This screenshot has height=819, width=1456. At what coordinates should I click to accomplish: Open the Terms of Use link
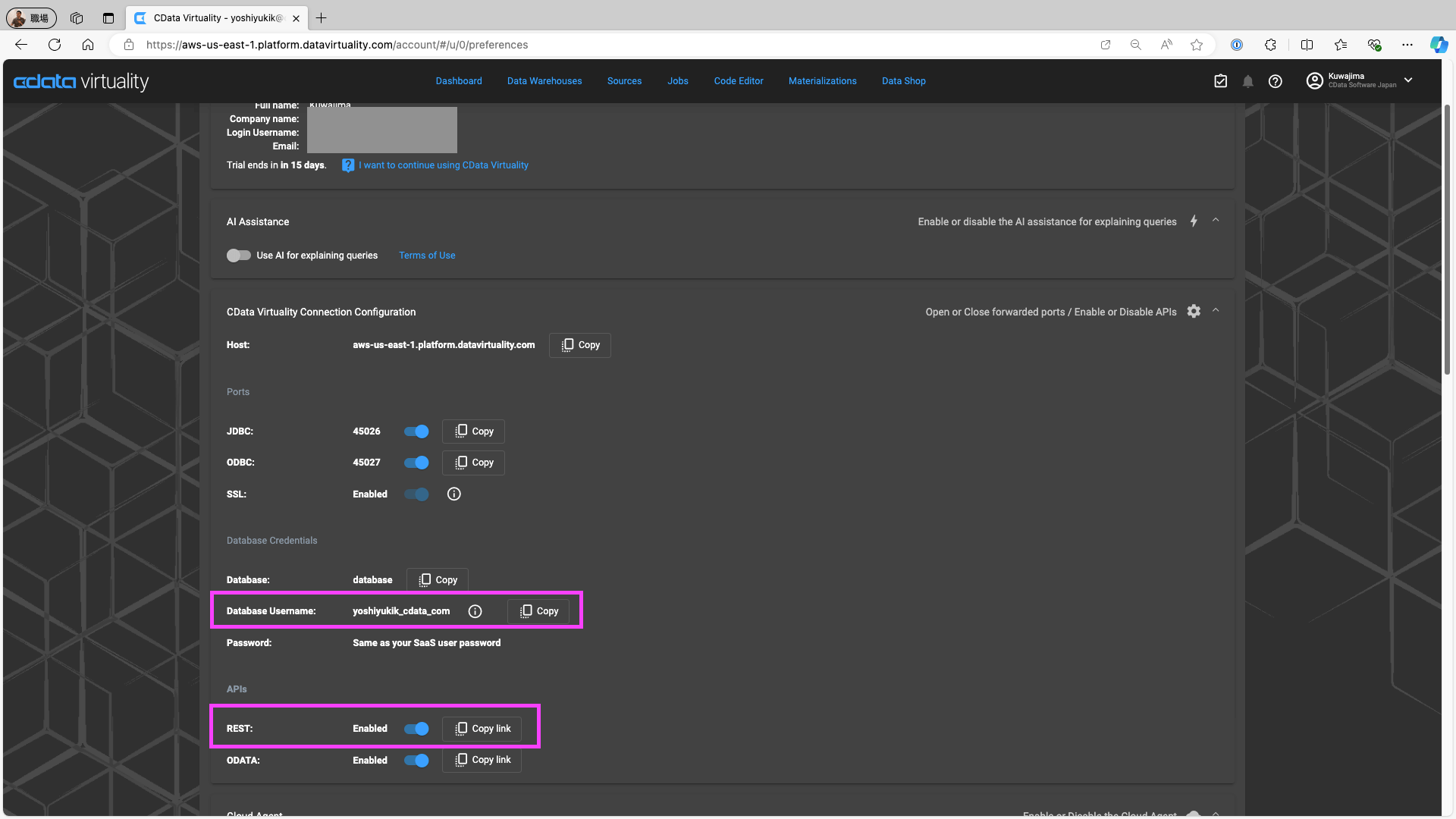click(427, 255)
